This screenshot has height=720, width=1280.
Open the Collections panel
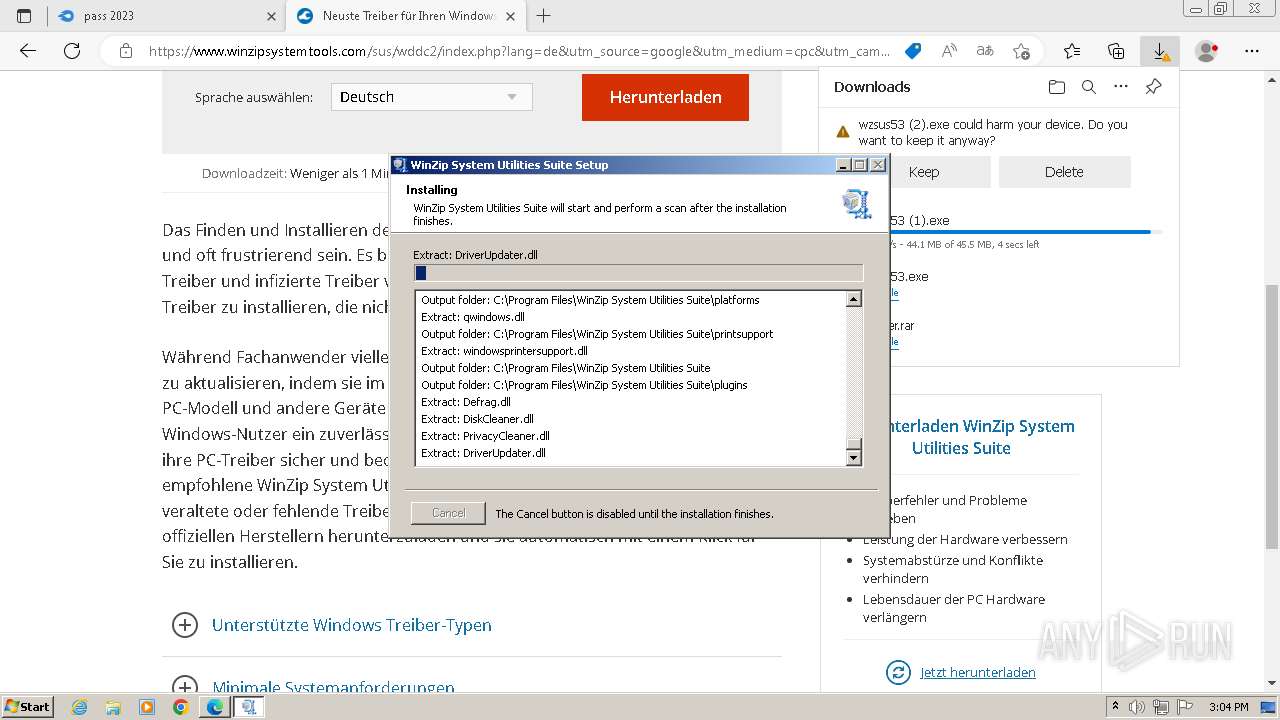tap(1116, 51)
